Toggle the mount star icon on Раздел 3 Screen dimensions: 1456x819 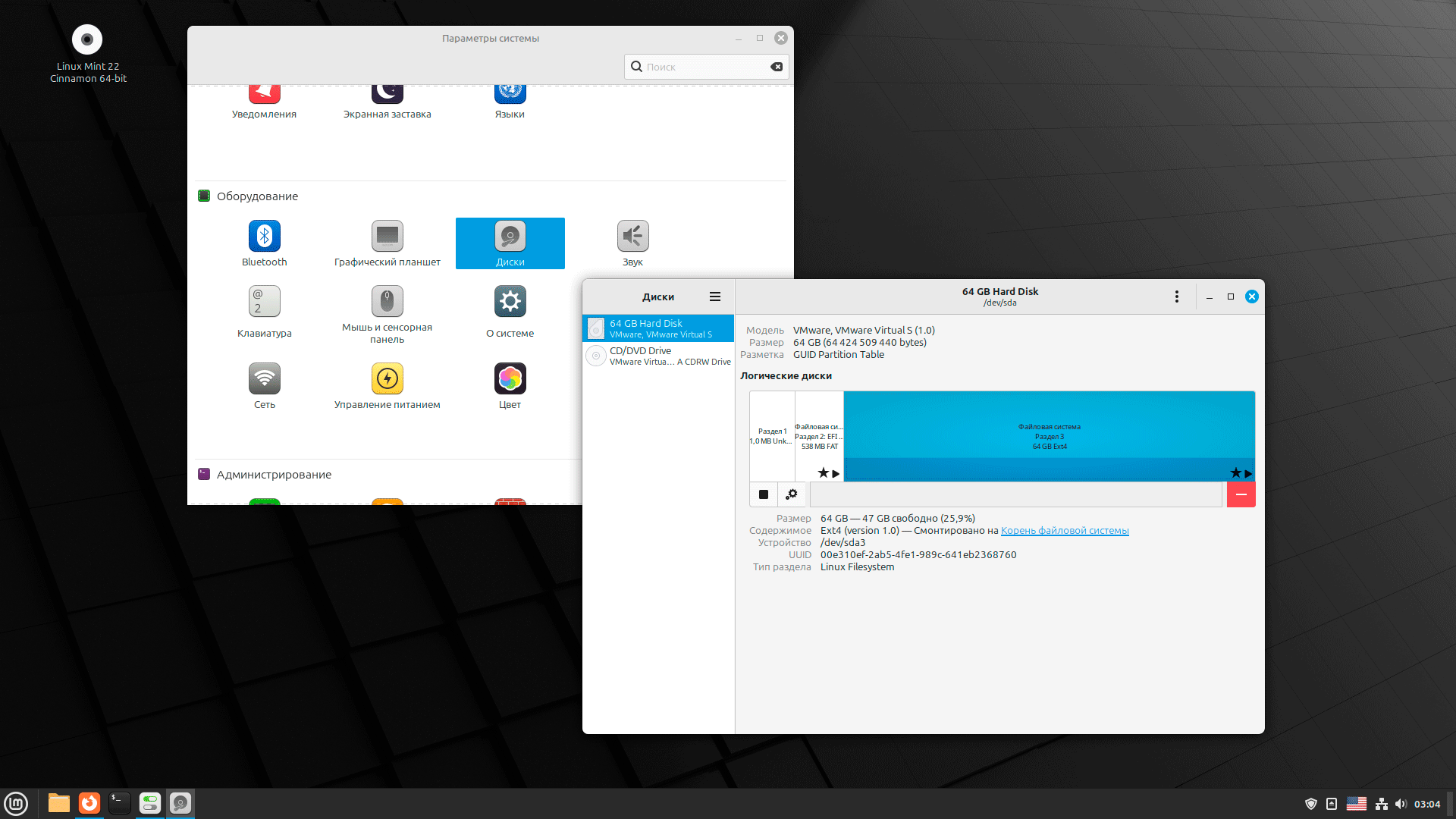1234,472
